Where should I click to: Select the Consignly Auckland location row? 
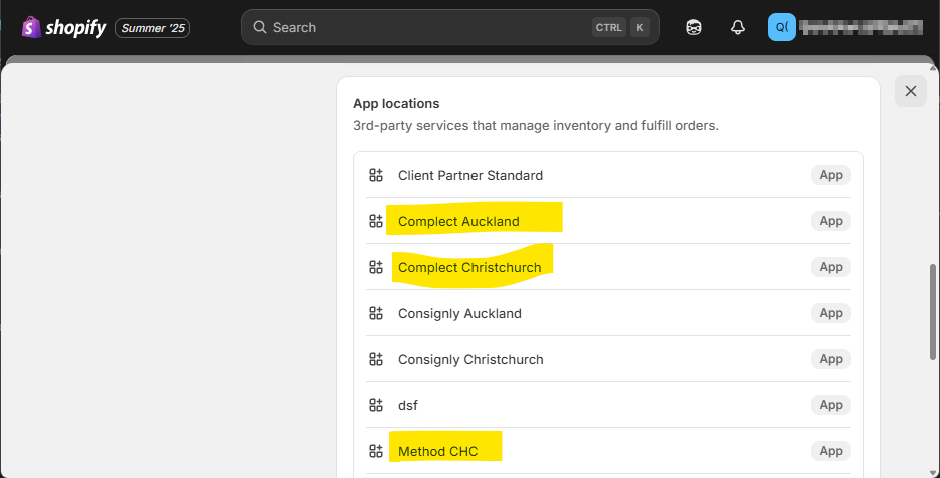(x=460, y=313)
